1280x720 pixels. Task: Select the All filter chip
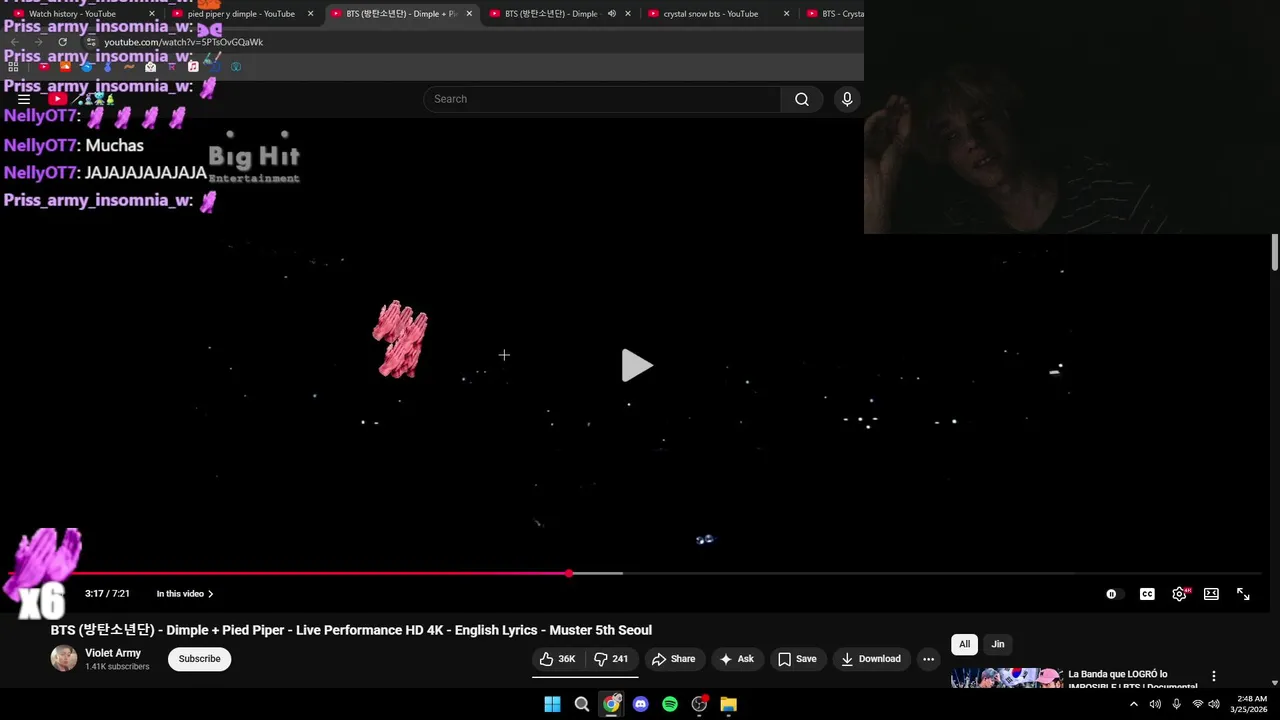(964, 644)
